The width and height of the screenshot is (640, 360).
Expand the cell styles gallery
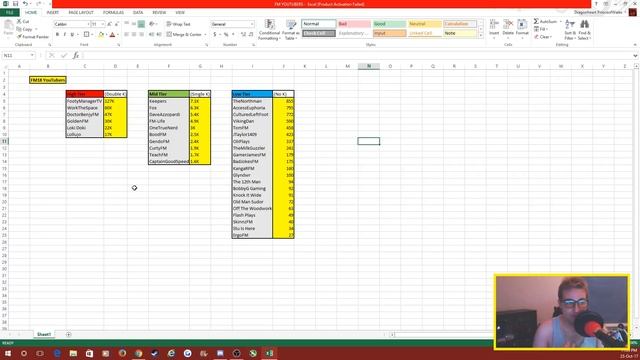tap(480, 36)
